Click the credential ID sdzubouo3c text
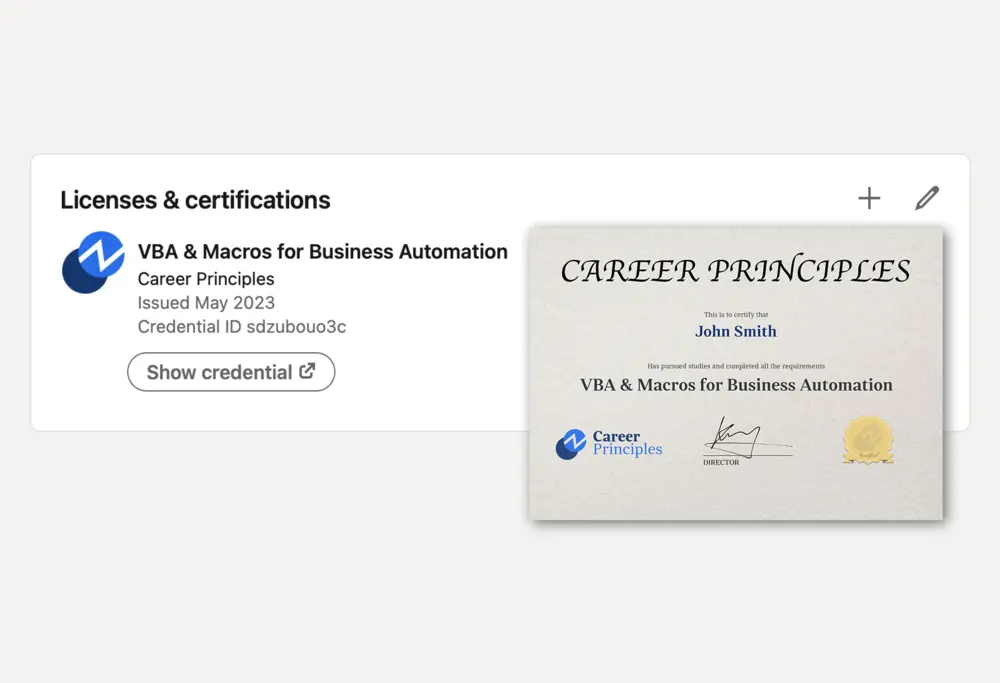Screen dimensions: 1000x683 [241, 326]
